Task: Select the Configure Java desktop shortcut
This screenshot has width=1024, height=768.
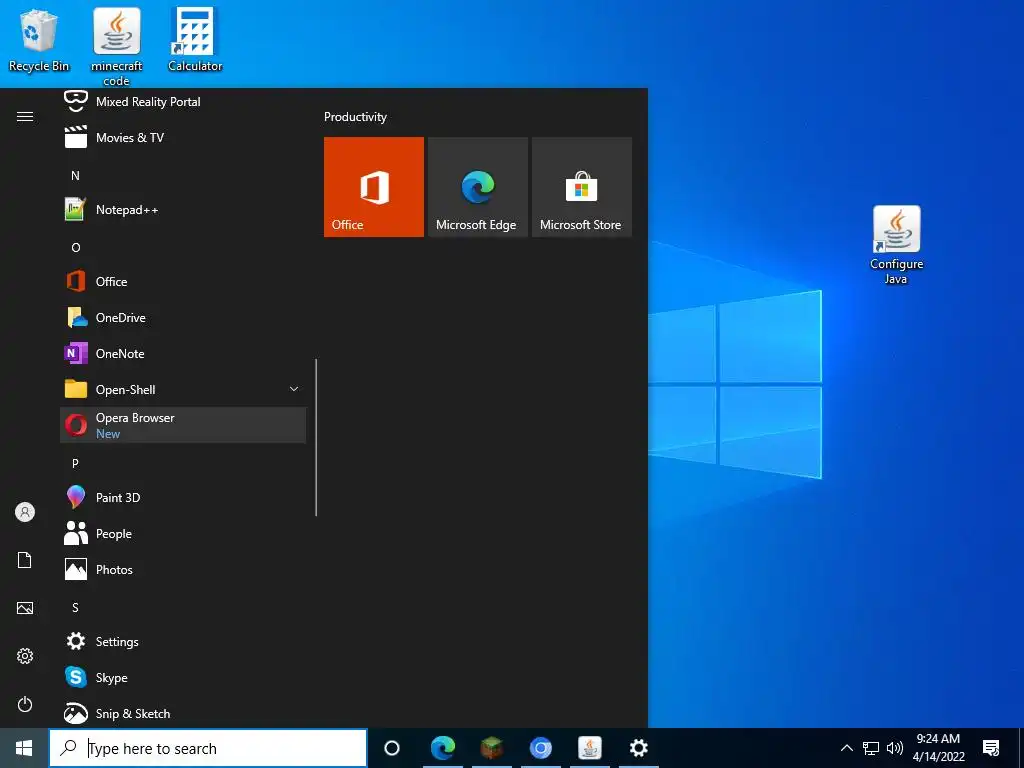Action: (896, 246)
